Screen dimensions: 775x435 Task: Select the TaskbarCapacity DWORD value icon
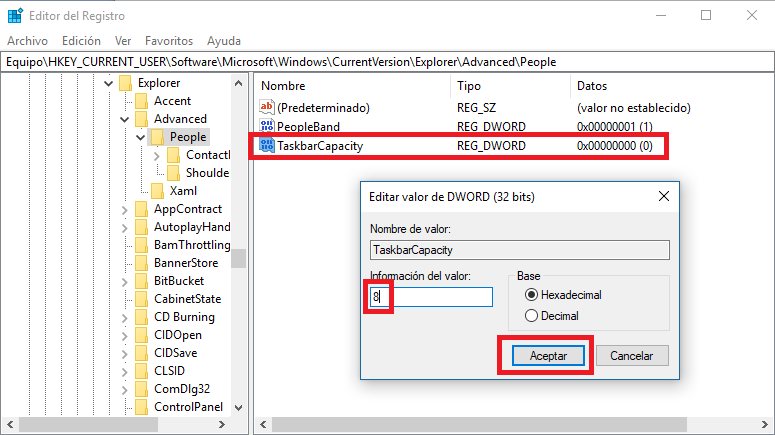[x=267, y=145]
